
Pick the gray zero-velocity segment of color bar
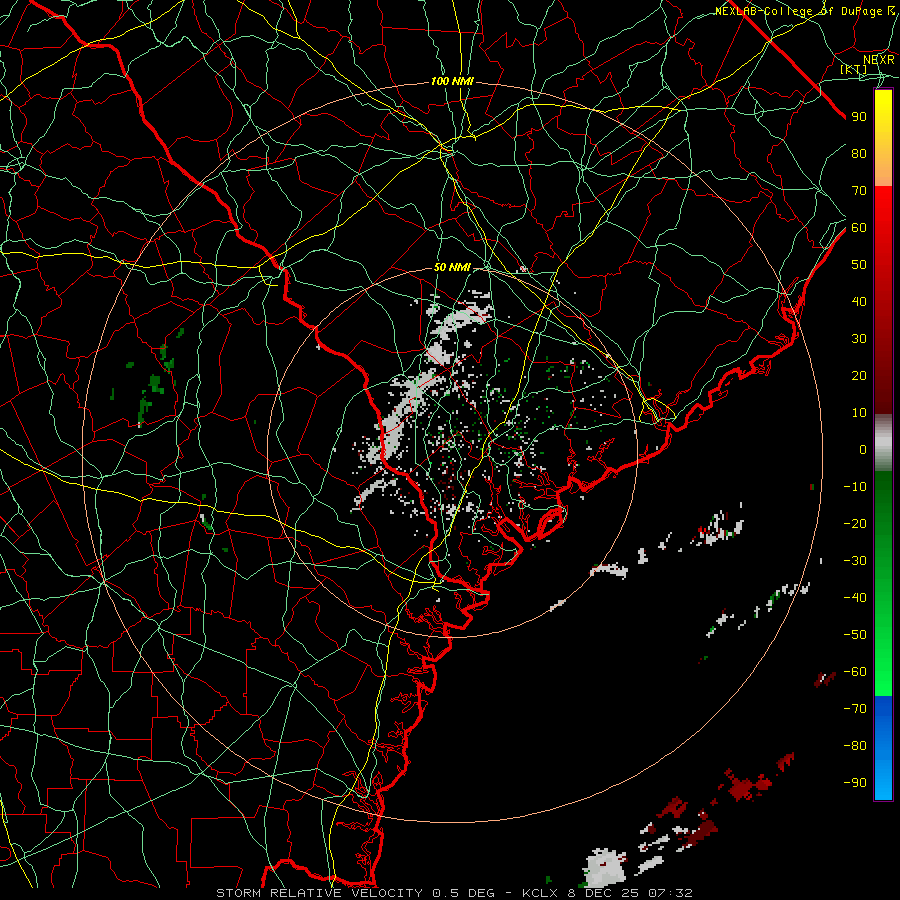click(883, 443)
